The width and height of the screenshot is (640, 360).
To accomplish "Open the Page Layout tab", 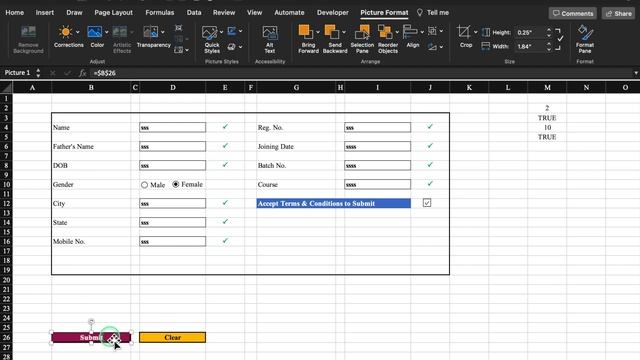I will coord(113,13).
